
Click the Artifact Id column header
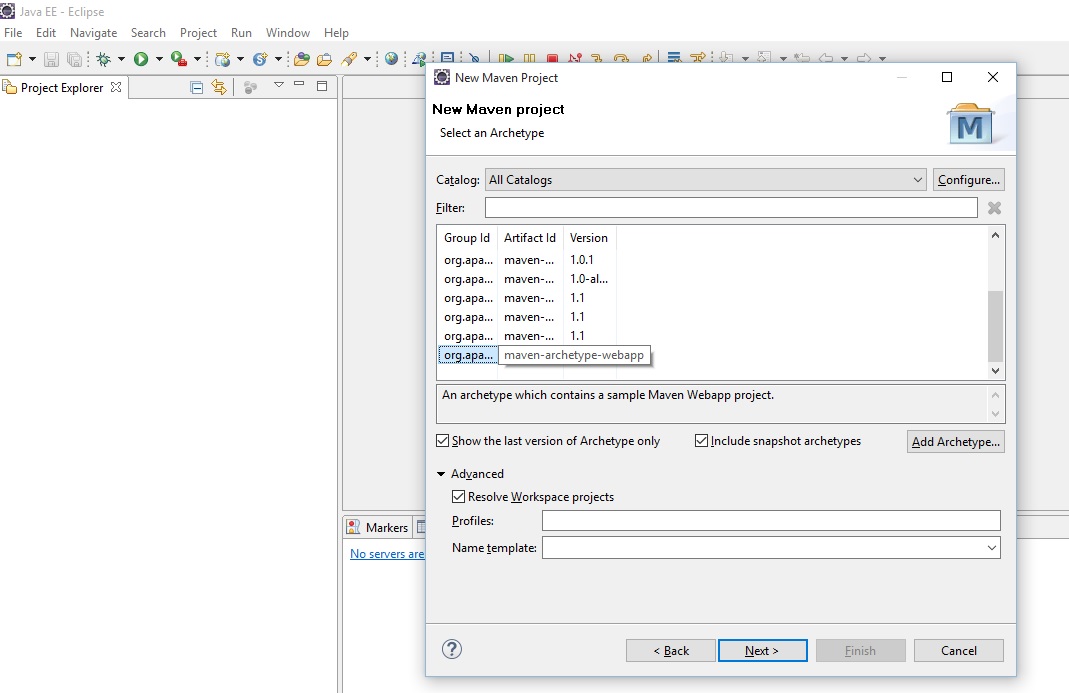[x=530, y=238]
